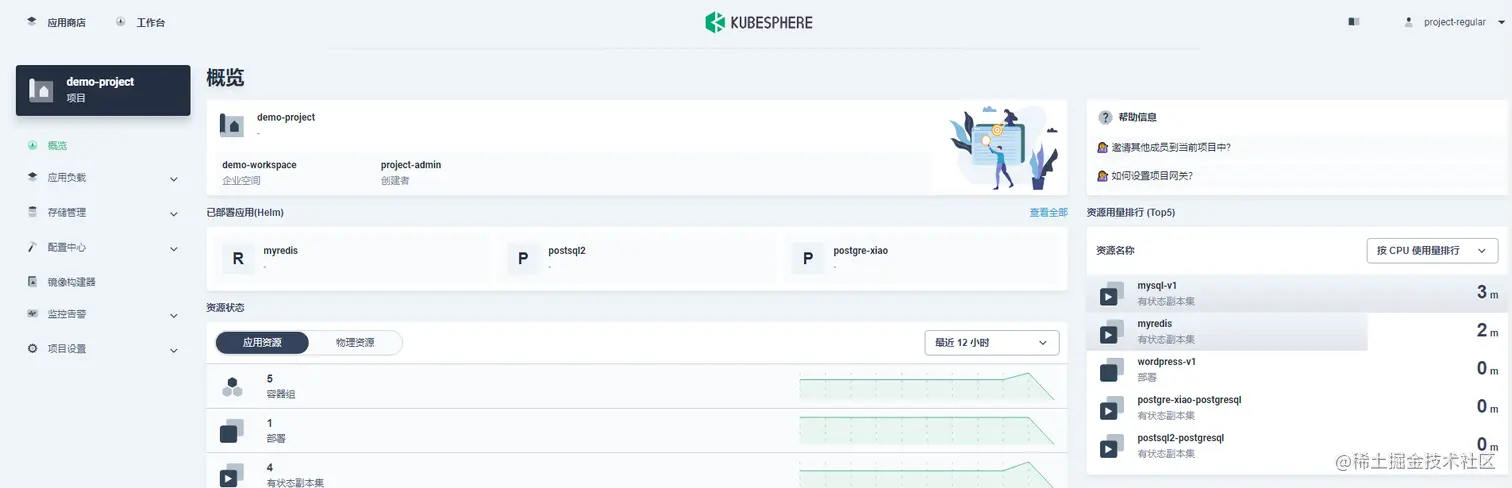This screenshot has height=488, width=1512.
Task: Click the Project Settings (项目设置) gear icon
Action: pos(32,349)
